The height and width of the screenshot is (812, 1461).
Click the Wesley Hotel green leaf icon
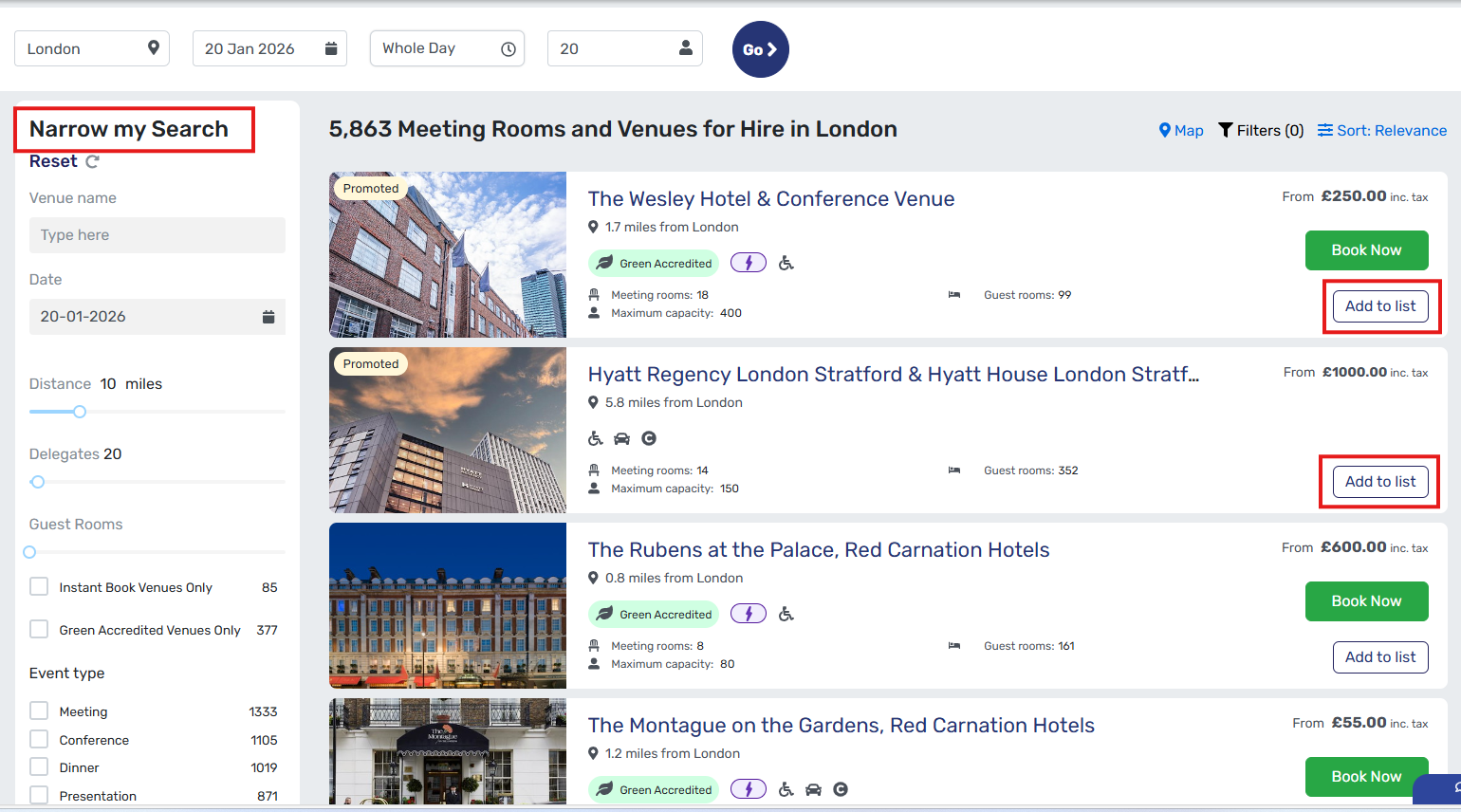click(x=604, y=263)
